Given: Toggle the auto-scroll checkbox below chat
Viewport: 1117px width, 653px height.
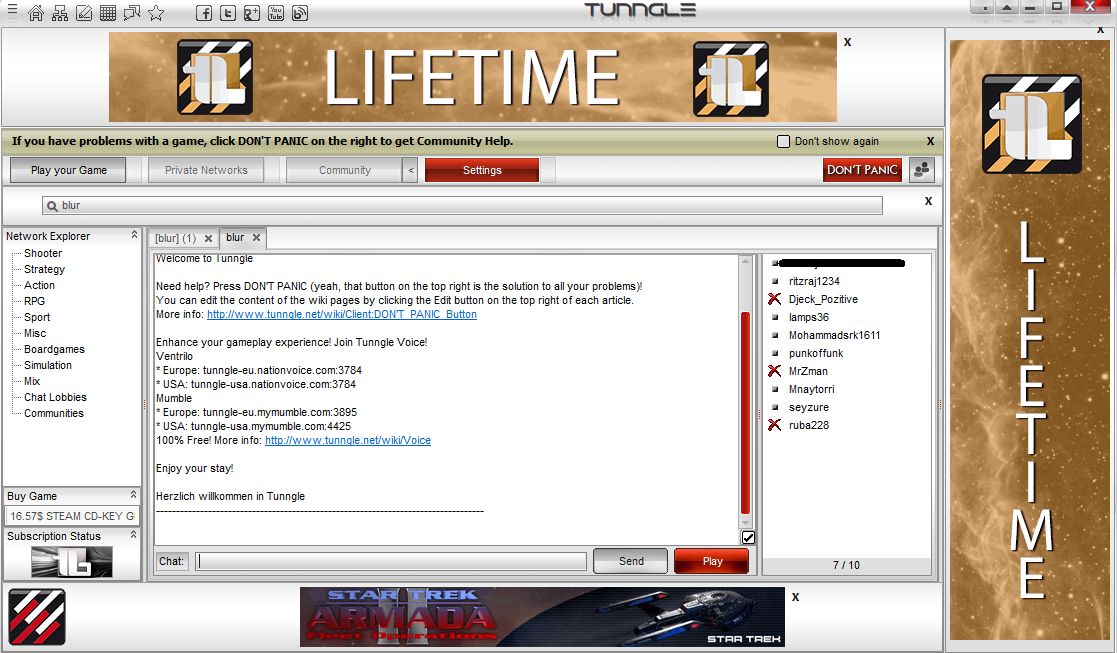Looking at the screenshot, I should (748, 538).
